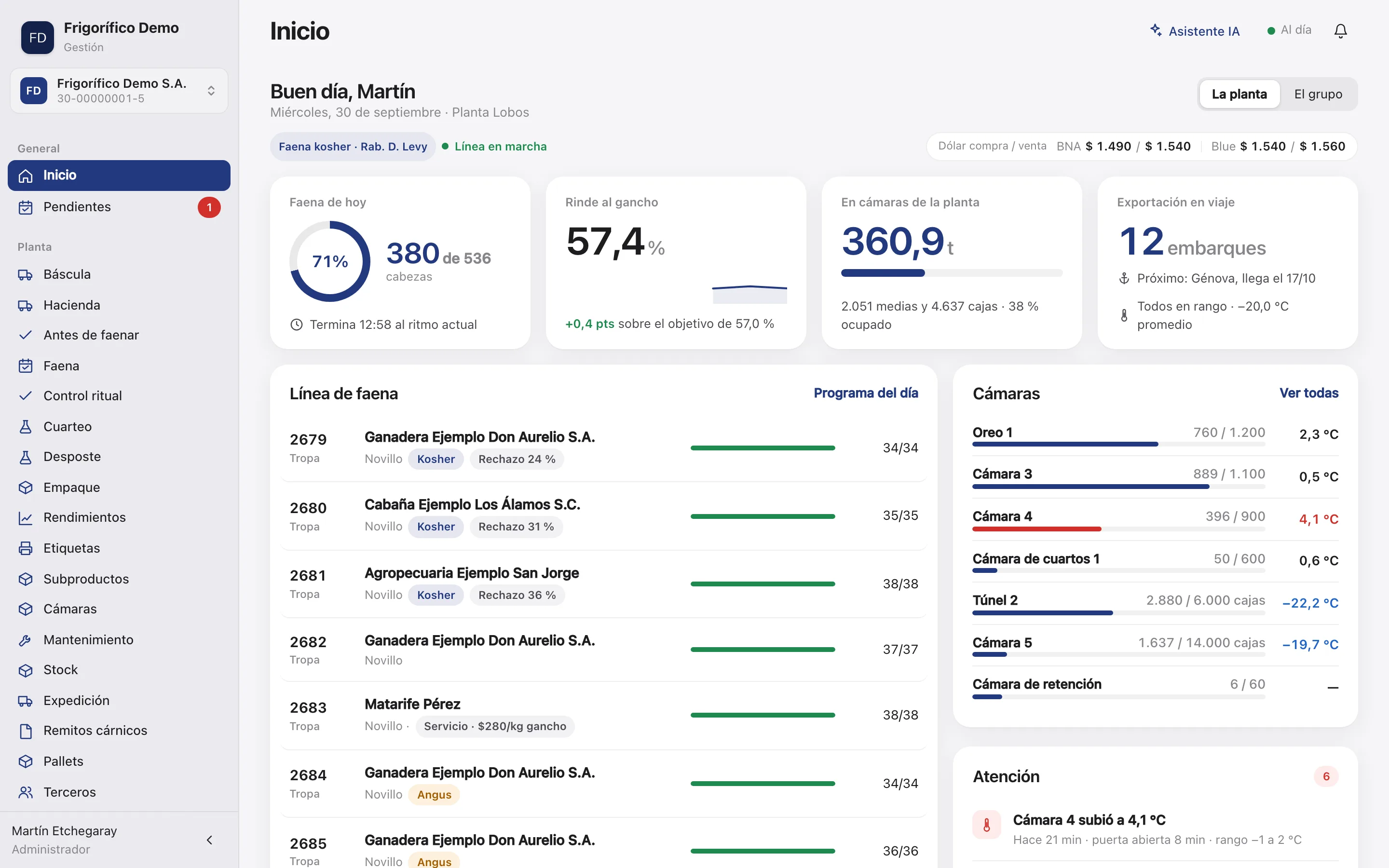The image size is (1389, 868).
Task: Click the Pendientes calendar icon
Action: point(25,207)
